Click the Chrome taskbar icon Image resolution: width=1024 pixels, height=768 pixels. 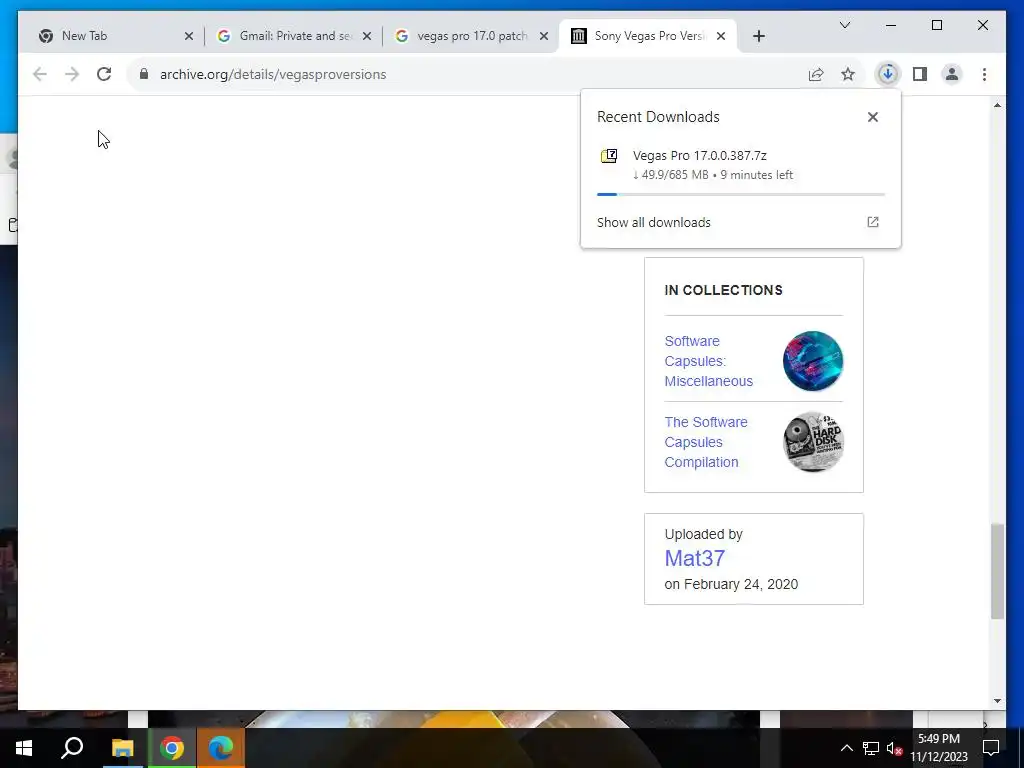pyautogui.click(x=172, y=748)
